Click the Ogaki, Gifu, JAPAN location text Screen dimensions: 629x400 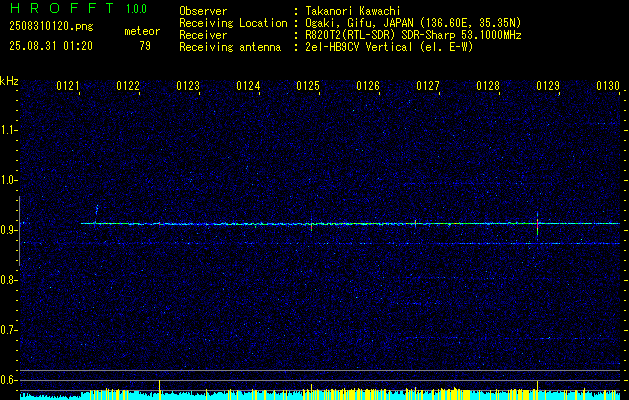(413, 23)
